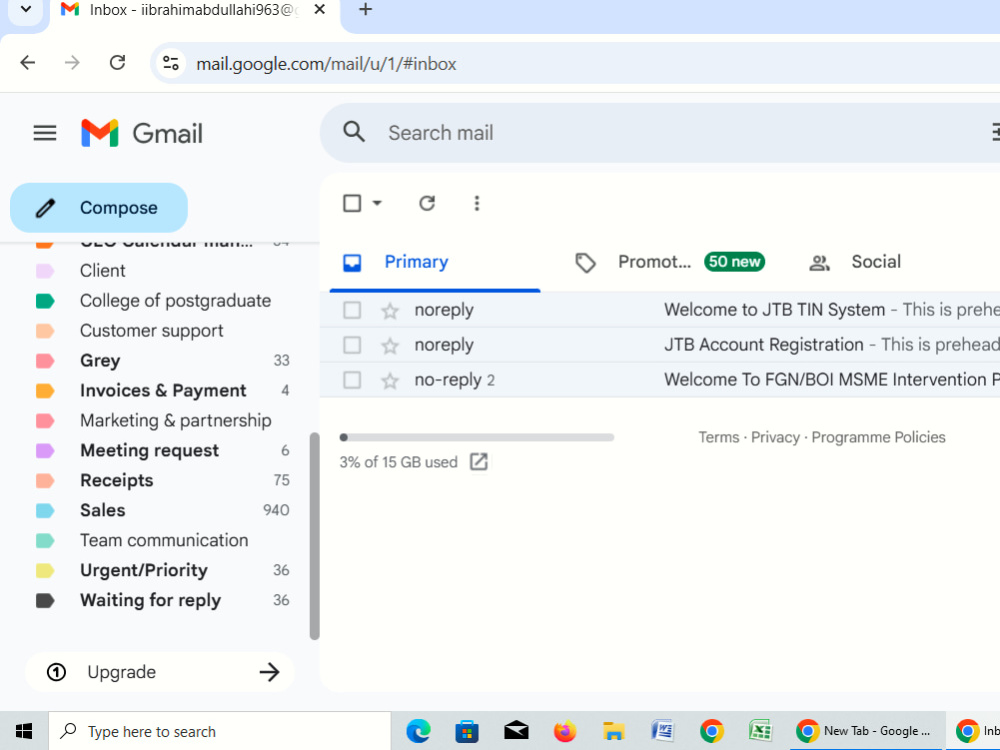
Task: Click the Chrome address bar URL
Action: point(326,64)
